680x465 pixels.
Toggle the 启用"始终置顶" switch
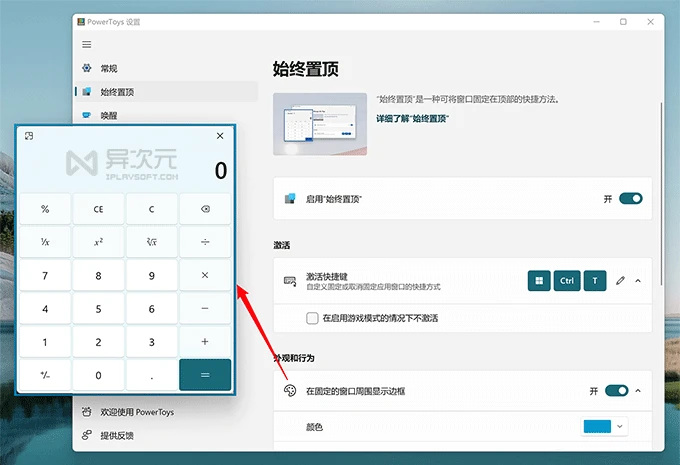tap(631, 199)
